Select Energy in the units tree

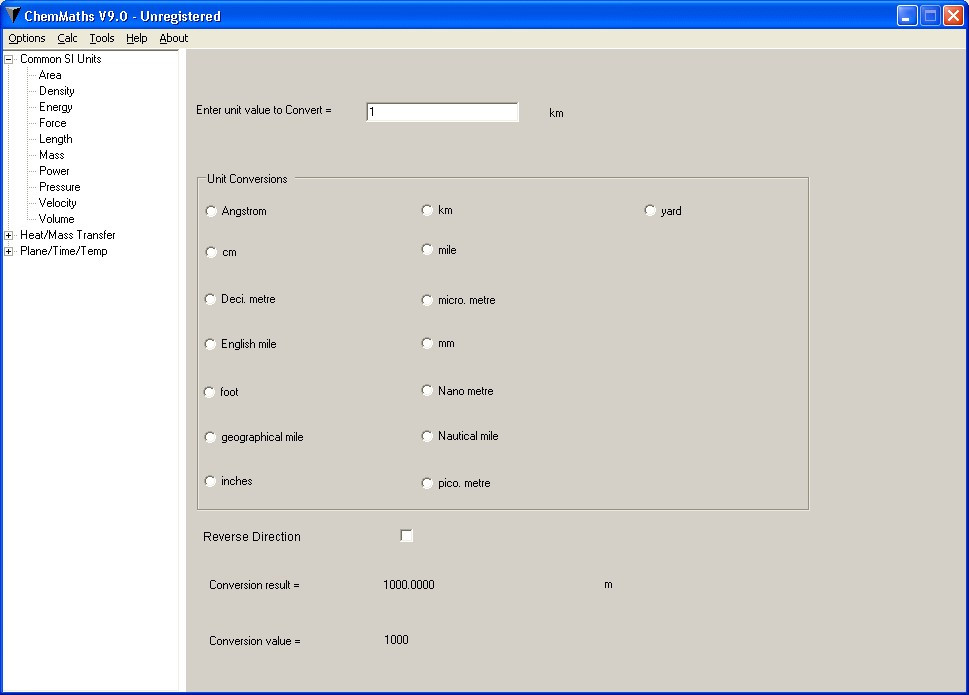(56, 107)
